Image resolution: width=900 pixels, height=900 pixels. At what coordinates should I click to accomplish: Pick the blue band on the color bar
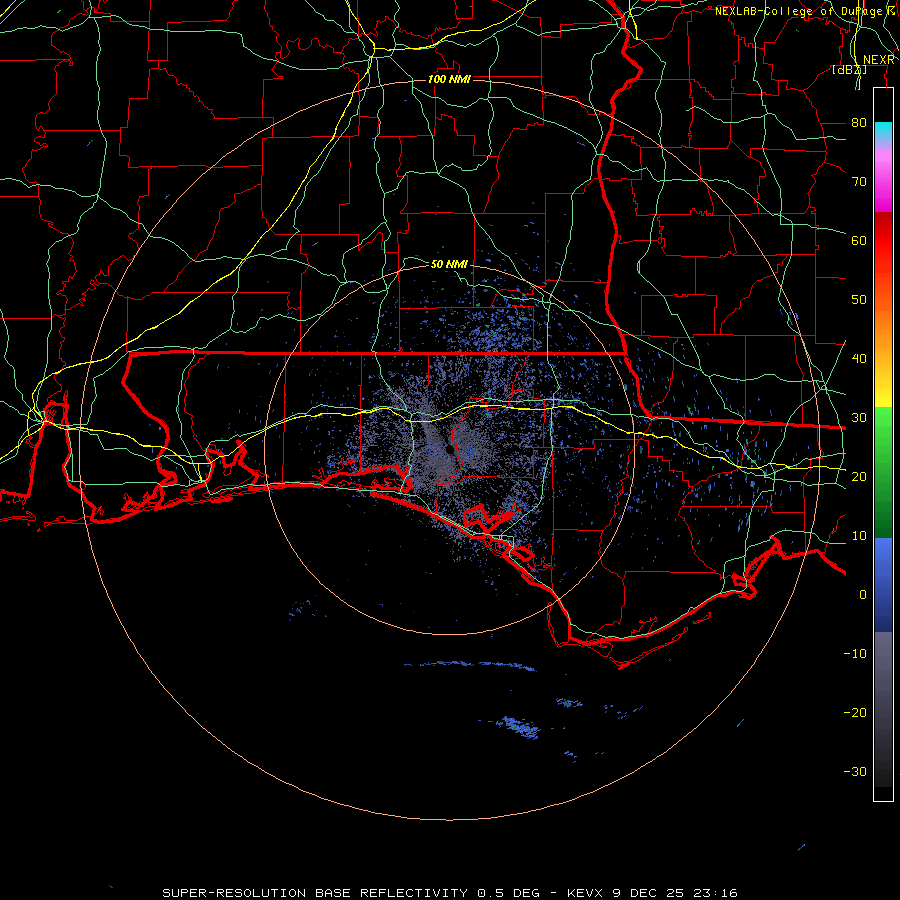coord(883,584)
